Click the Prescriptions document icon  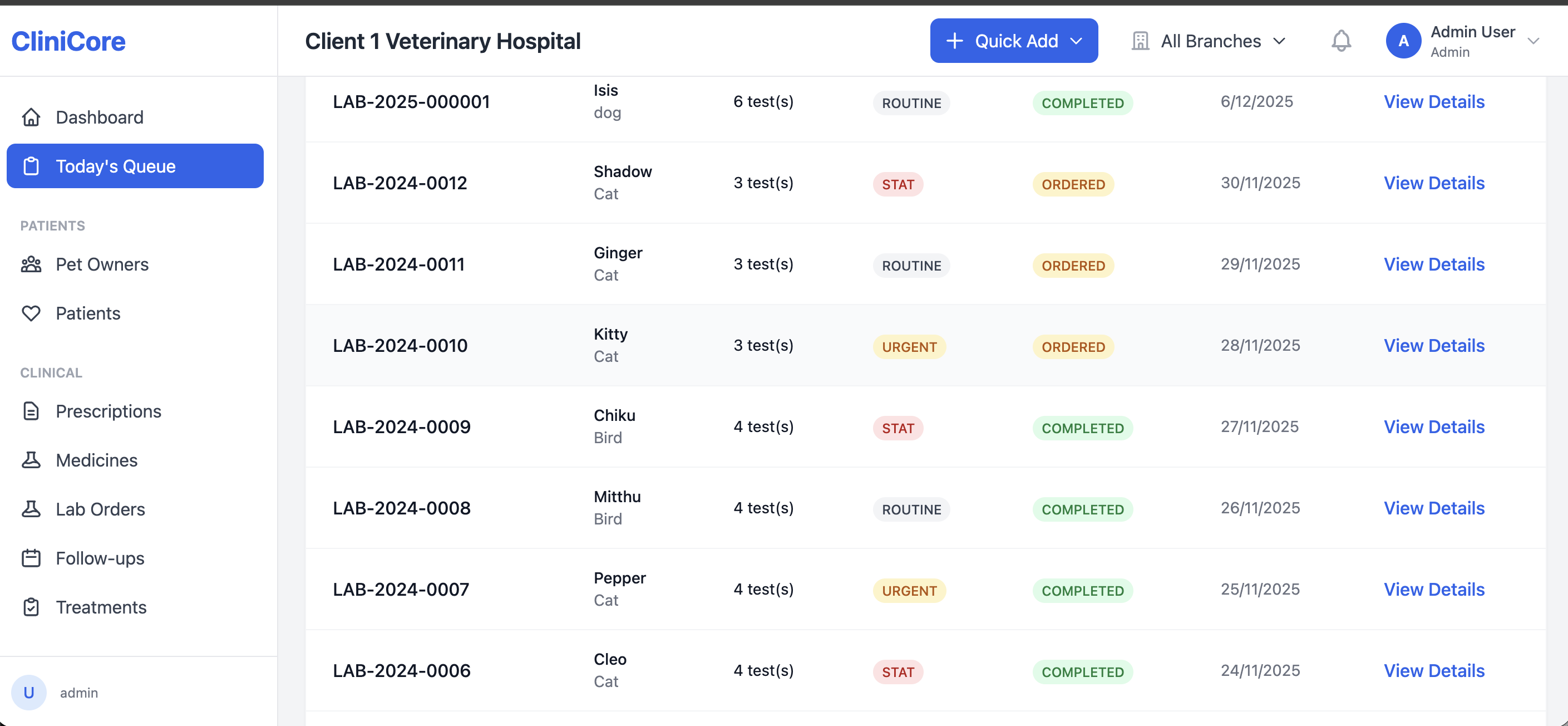coord(31,411)
